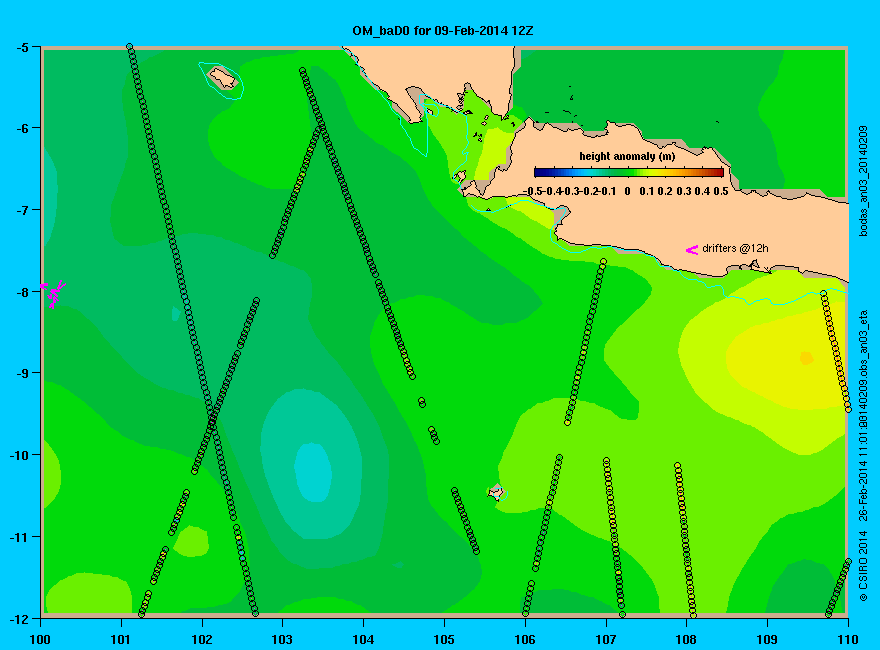Viewport: 880px width, 650px height.
Task: Click the y-axis label -11
Action: coord(19,537)
